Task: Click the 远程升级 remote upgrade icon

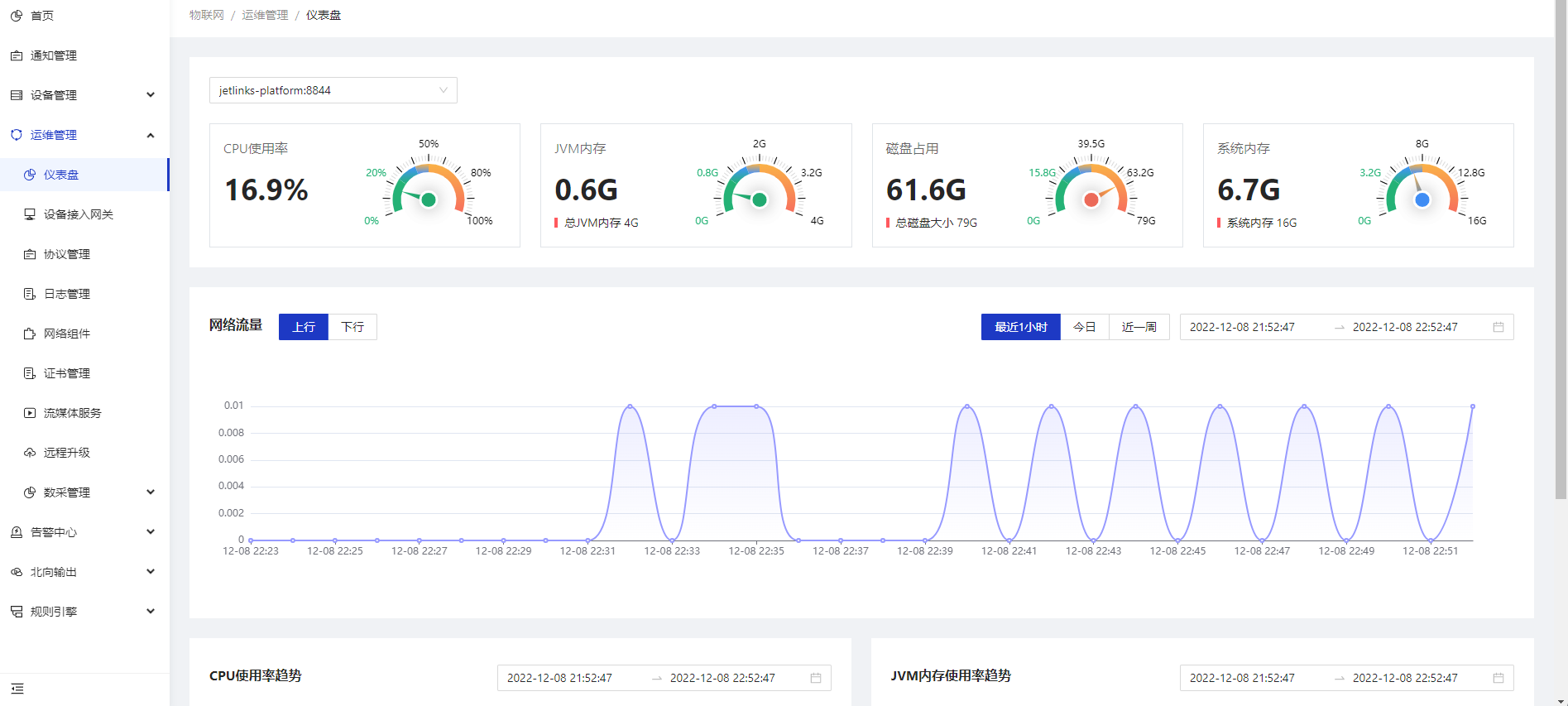Action: (x=30, y=453)
